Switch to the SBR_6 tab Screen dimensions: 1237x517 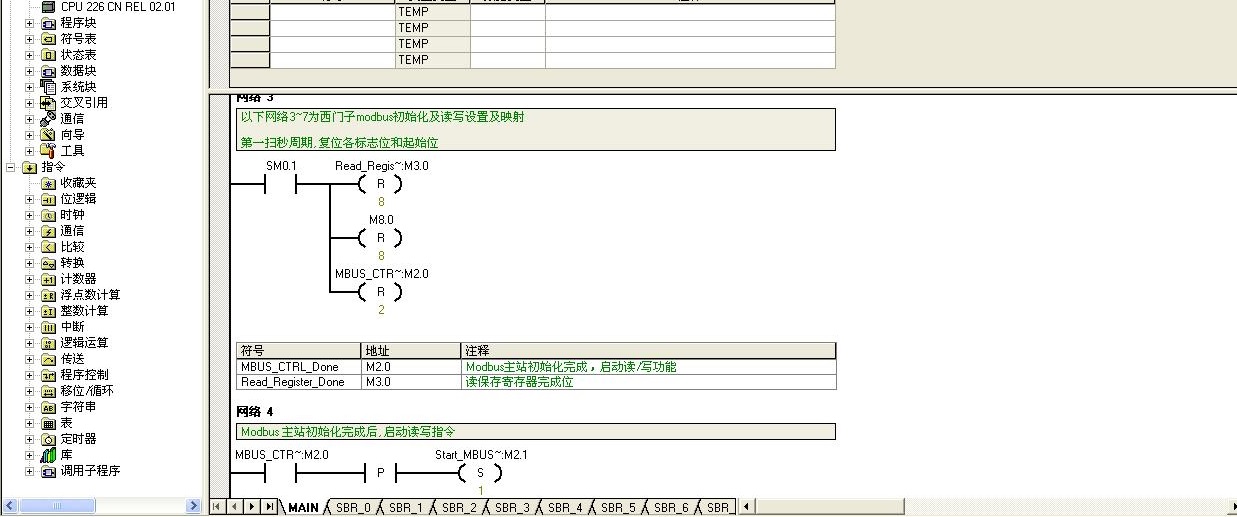670,507
